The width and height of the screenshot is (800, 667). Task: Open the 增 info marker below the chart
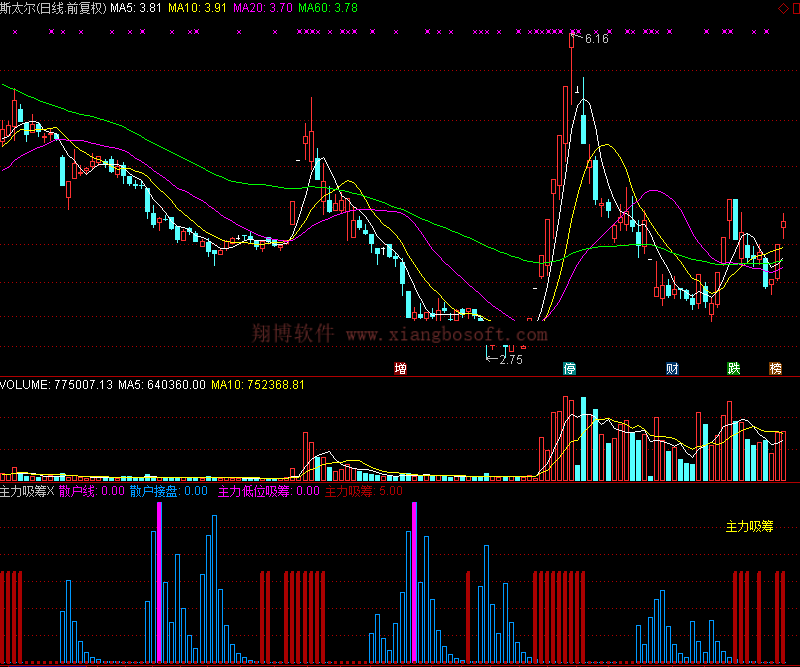coord(401,368)
